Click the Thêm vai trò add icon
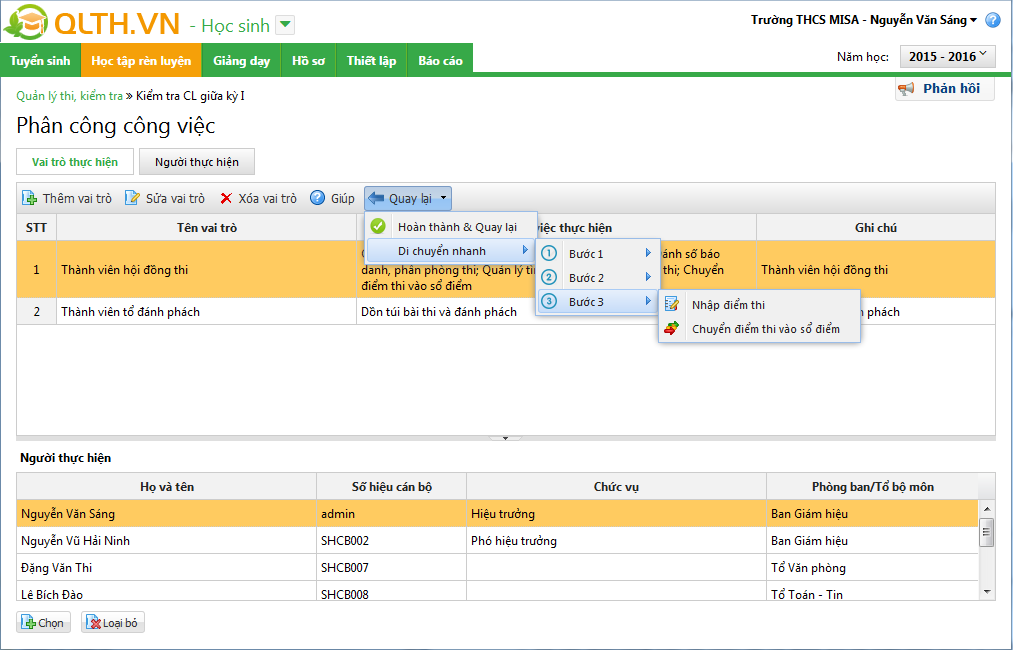This screenshot has height=650, width=1013. [x=30, y=199]
